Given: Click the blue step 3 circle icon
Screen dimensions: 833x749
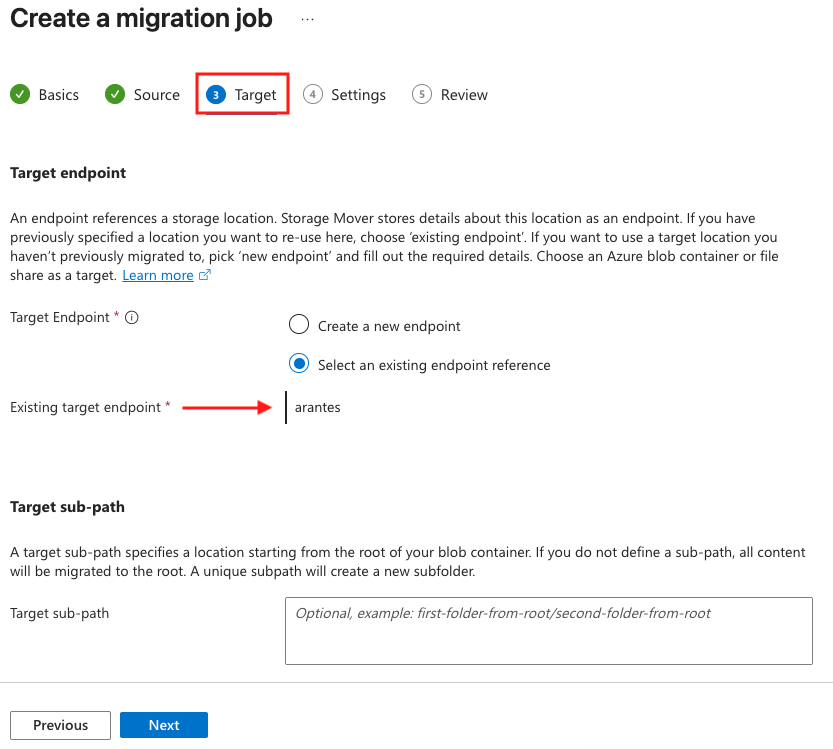Looking at the screenshot, I should tap(216, 94).
